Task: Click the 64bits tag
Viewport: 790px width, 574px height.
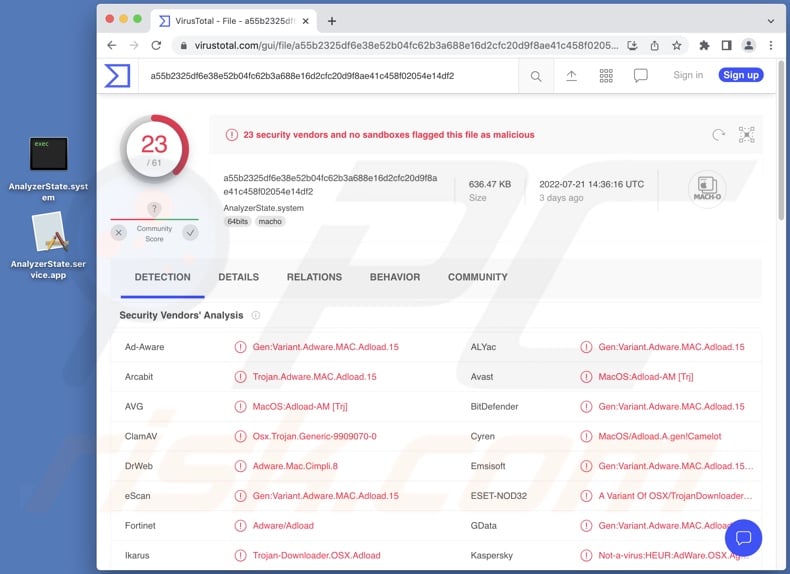Action: (237, 221)
